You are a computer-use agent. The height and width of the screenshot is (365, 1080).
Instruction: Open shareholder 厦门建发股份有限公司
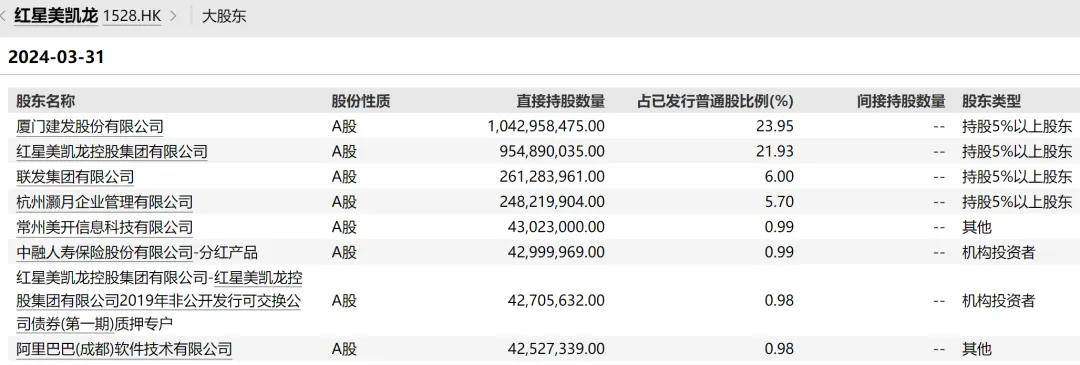coord(90,127)
